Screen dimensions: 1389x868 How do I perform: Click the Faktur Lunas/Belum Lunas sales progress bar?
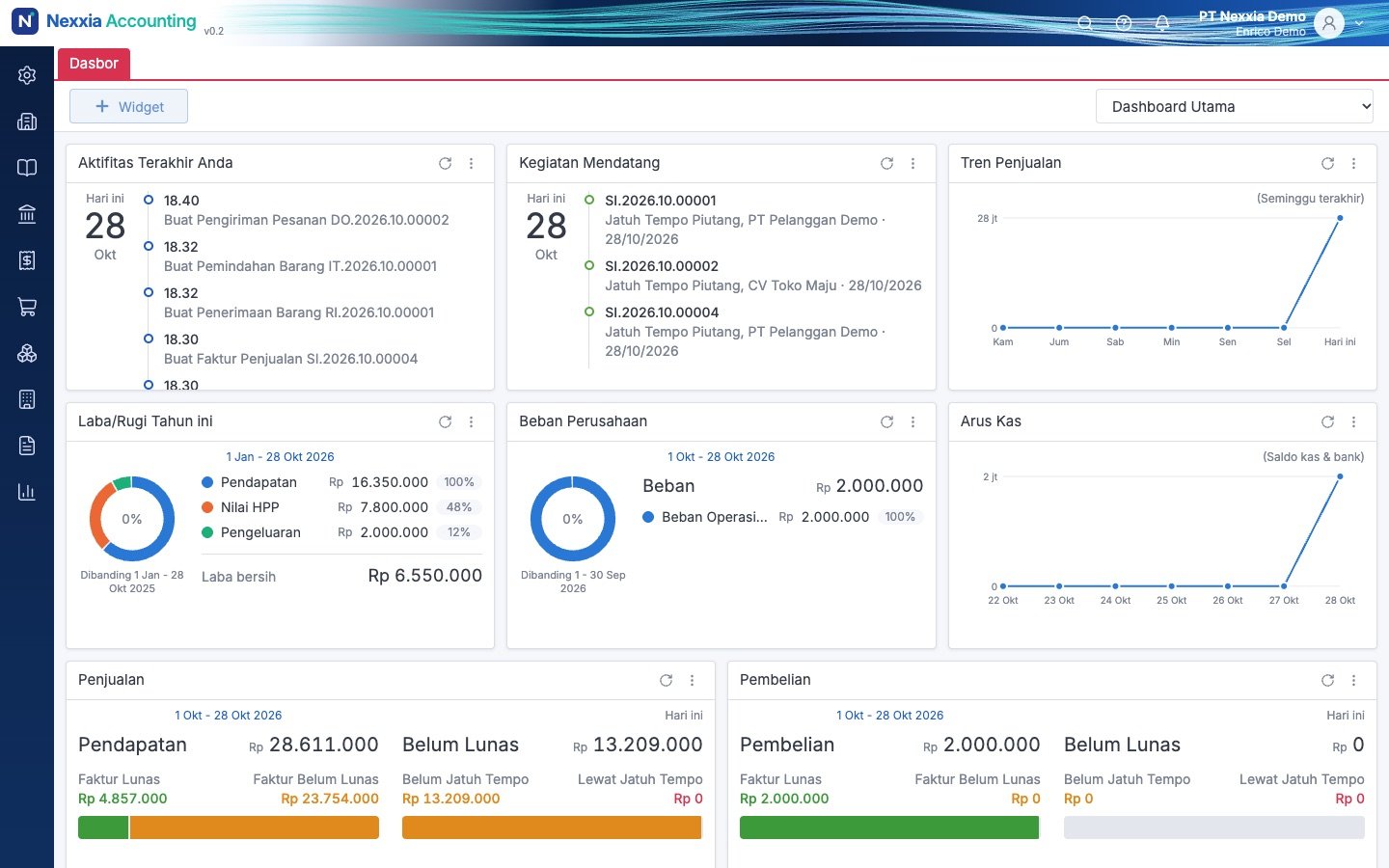pos(229,827)
